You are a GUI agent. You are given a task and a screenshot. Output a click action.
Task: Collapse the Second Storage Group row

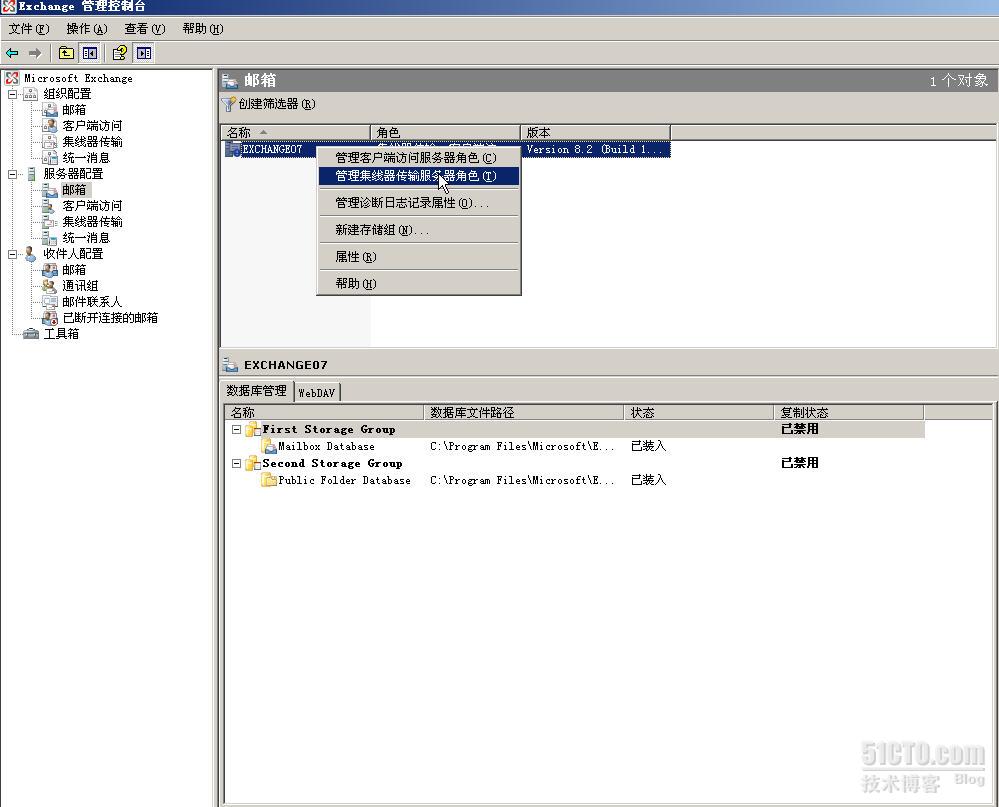pyautogui.click(x=236, y=464)
